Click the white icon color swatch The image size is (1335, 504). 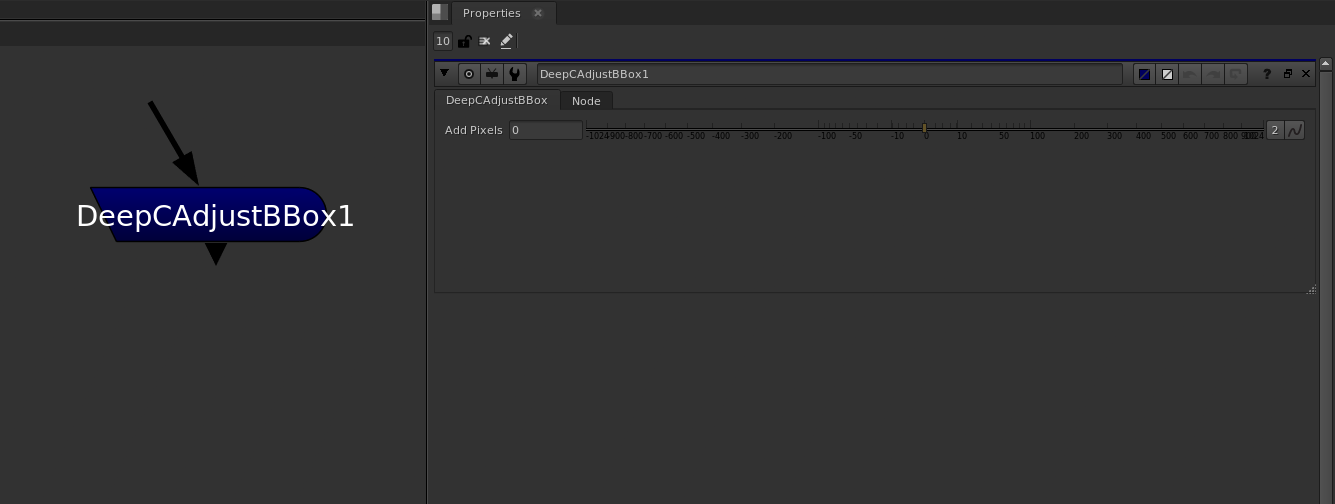click(1166, 74)
